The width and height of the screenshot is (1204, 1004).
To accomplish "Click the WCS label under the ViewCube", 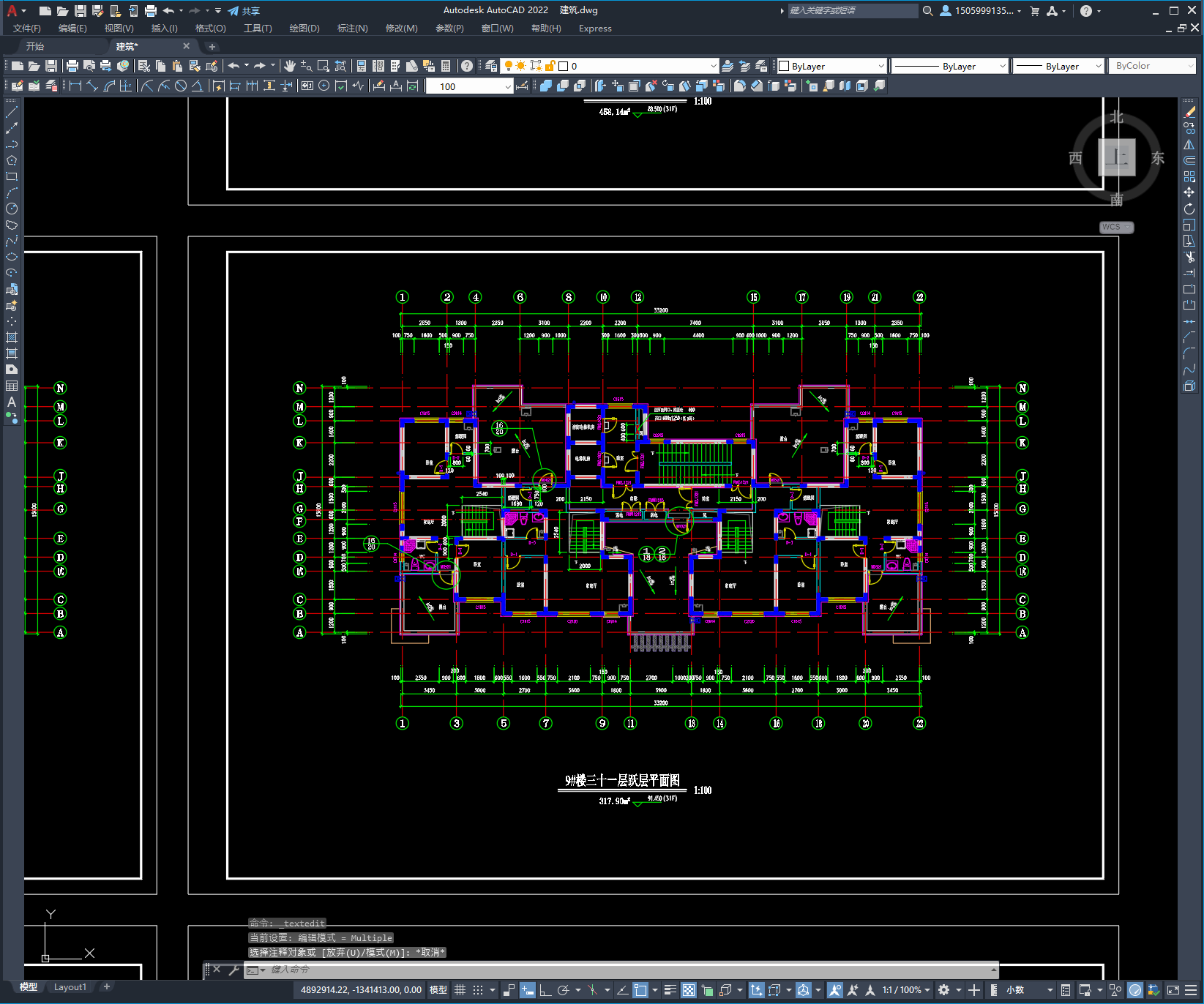I will [1116, 227].
